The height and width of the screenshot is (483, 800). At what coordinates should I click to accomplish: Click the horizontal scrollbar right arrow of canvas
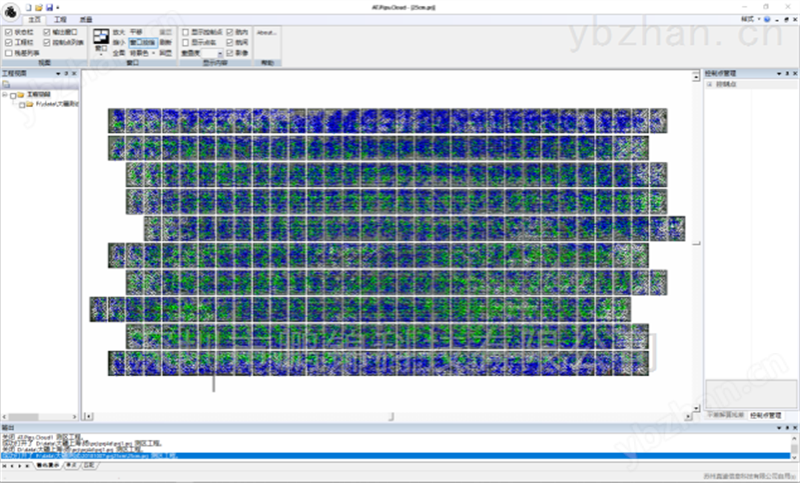pyautogui.click(x=688, y=417)
